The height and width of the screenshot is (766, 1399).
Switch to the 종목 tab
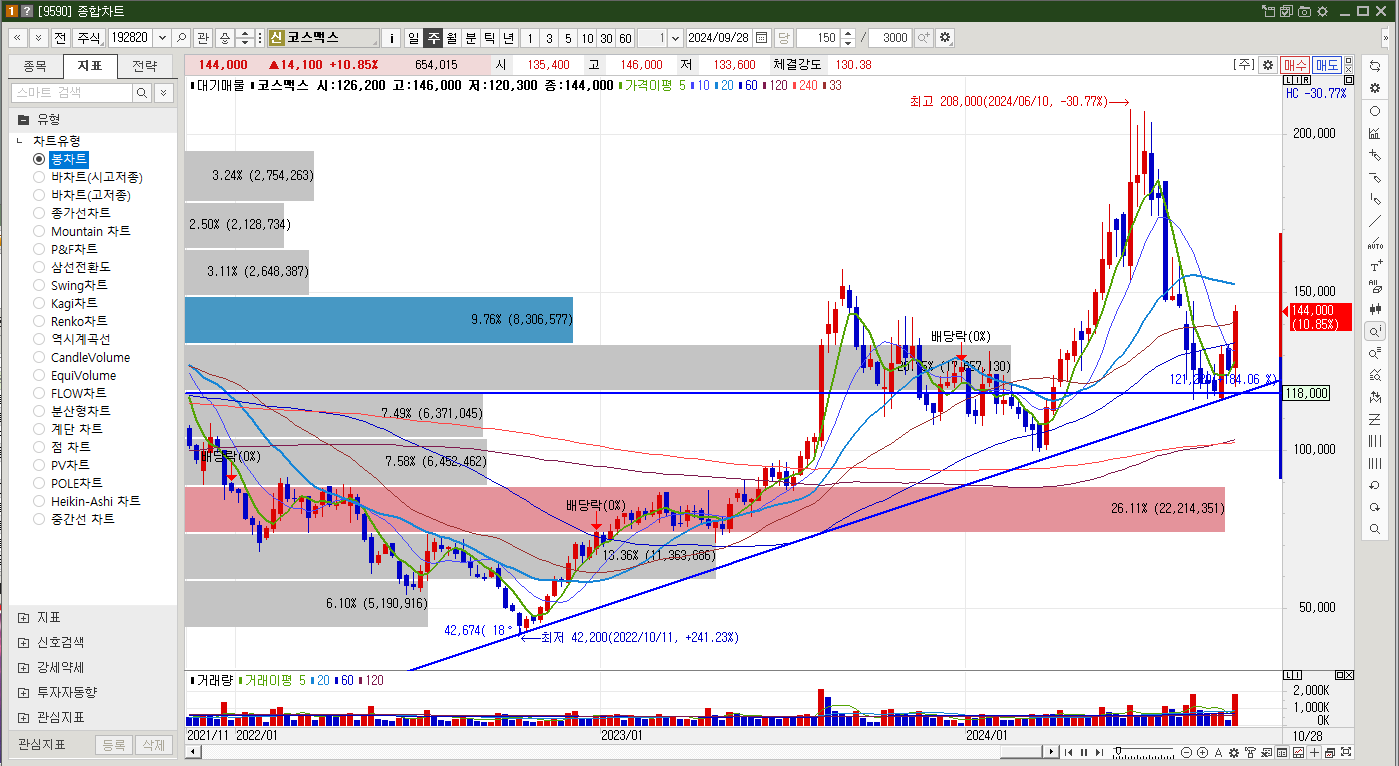coord(35,66)
